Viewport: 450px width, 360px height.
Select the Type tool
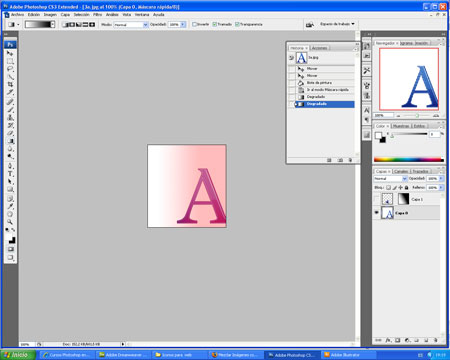(x=10, y=174)
